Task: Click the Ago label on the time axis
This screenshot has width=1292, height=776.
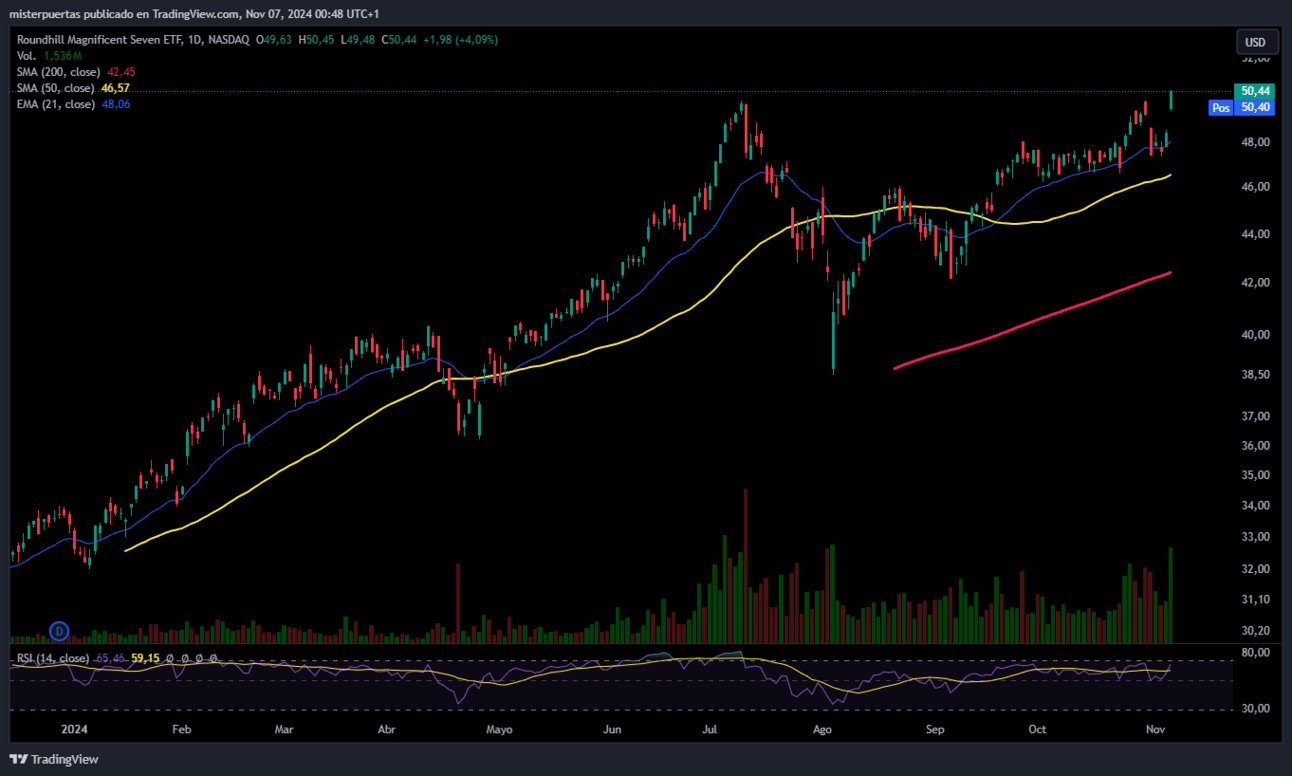Action: (x=823, y=729)
